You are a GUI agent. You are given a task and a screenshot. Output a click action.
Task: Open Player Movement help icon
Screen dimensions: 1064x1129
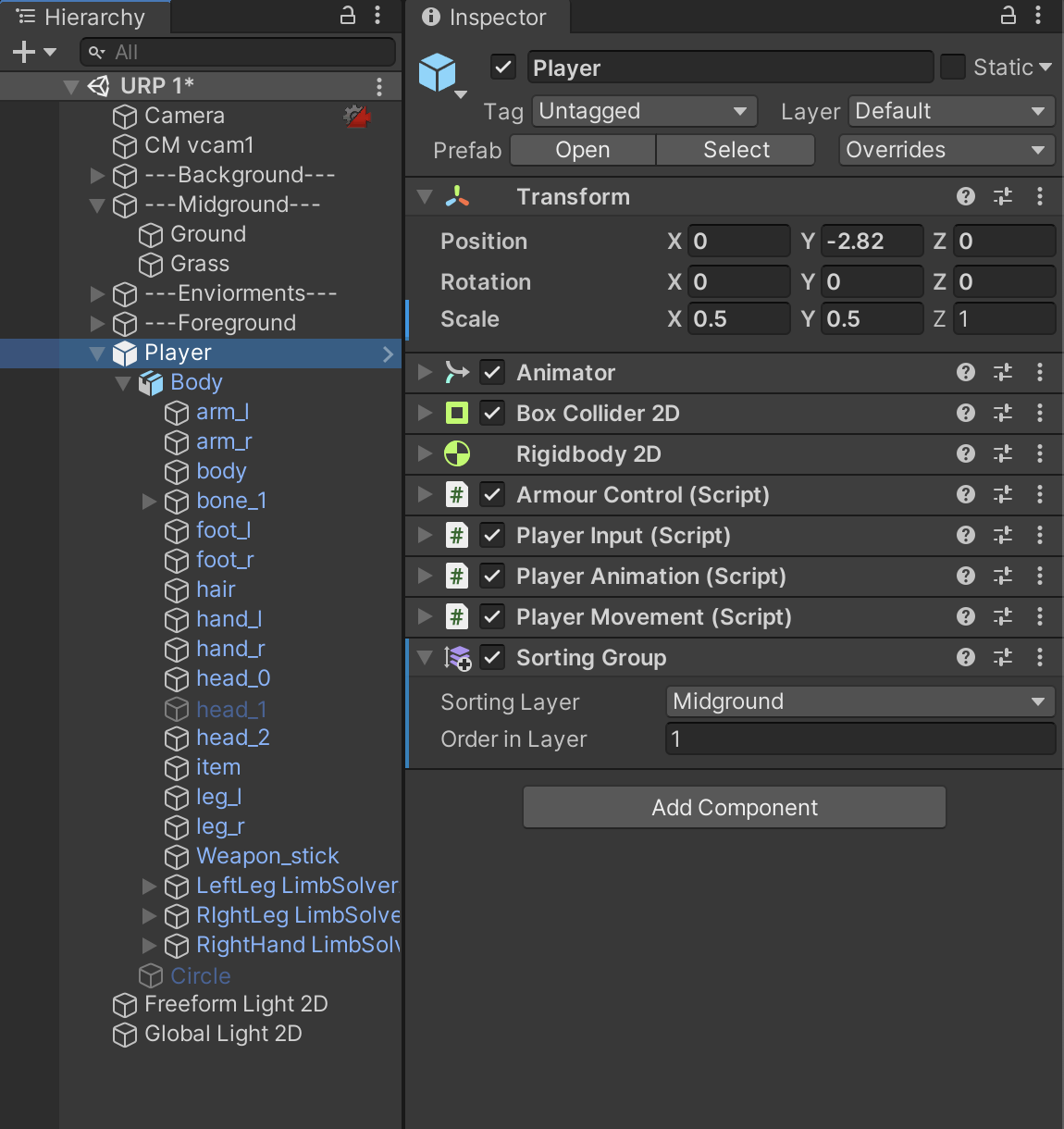click(x=966, y=616)
